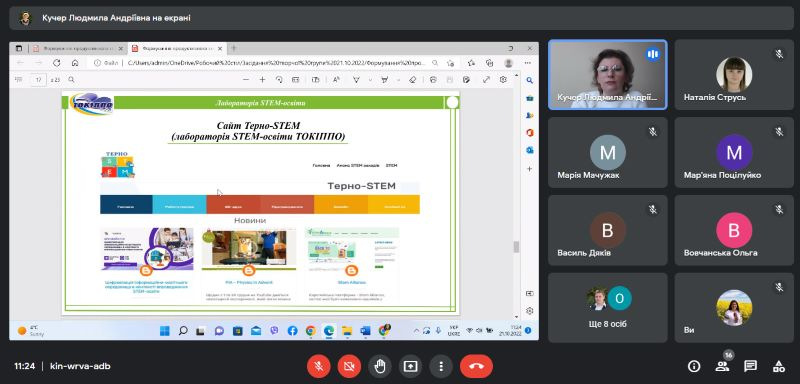Image resolution: width=800 pixels, height=384 pixels.
Task: Open the in-call chat panel
Action: tap(751, 366)
